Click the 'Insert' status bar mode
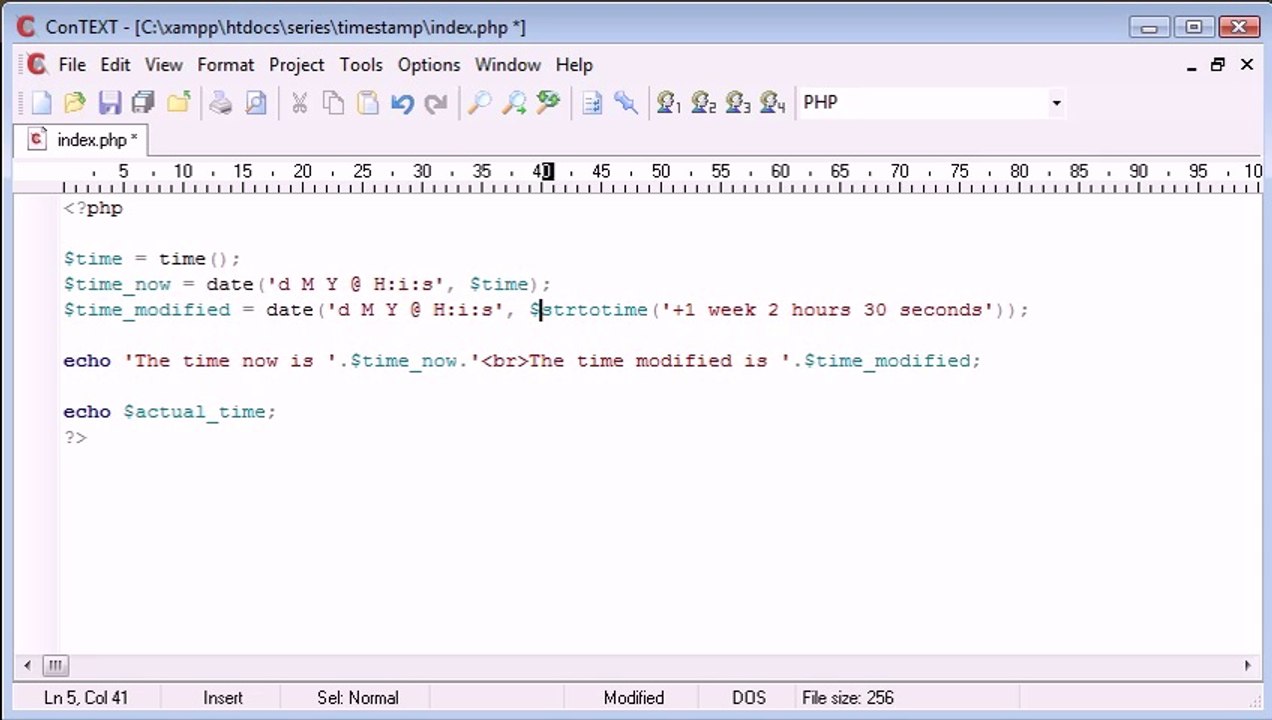 tap(223, 698)
